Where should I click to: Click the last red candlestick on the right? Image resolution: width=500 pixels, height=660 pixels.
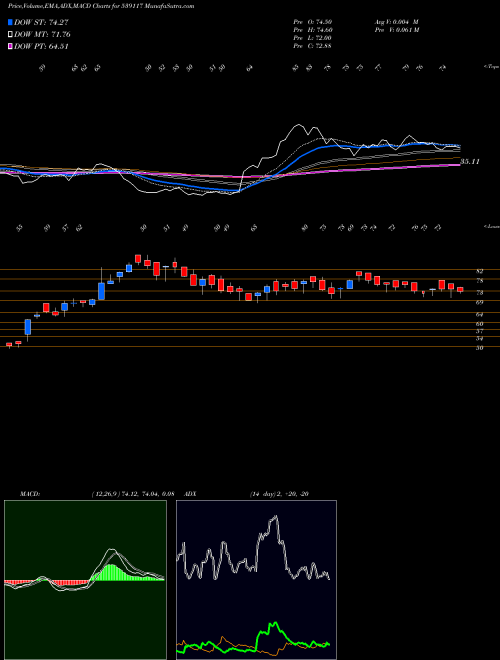[460, 289]
